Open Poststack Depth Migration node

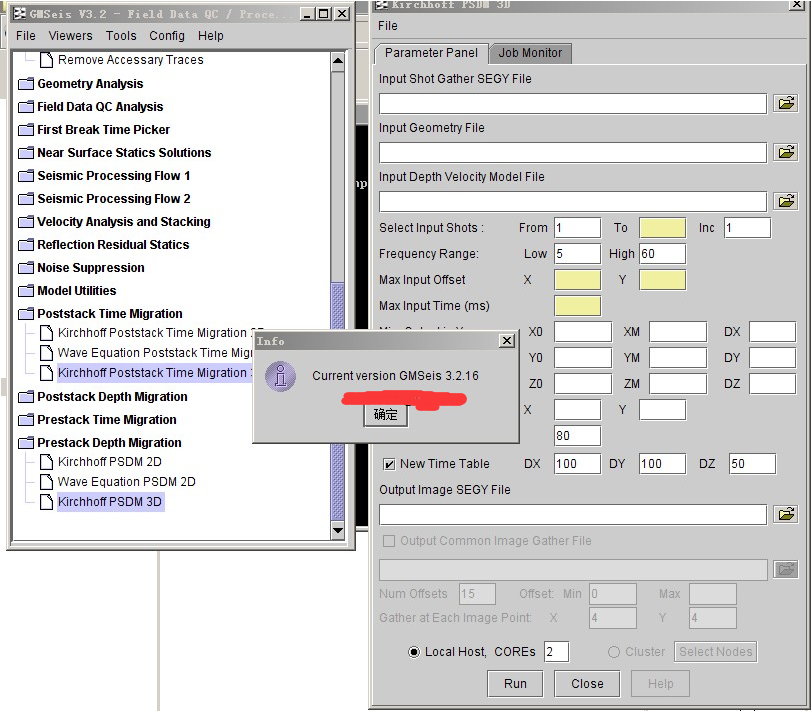(x=112, y=397)
